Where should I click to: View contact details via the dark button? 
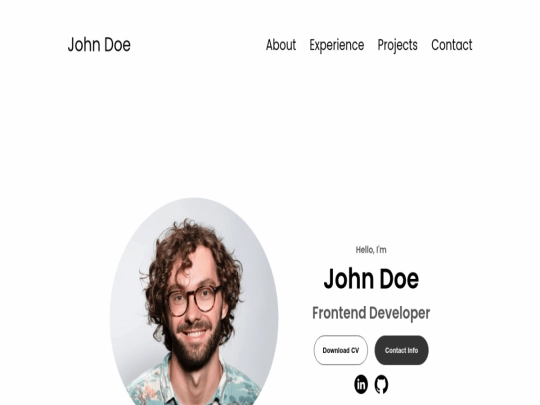402,350
